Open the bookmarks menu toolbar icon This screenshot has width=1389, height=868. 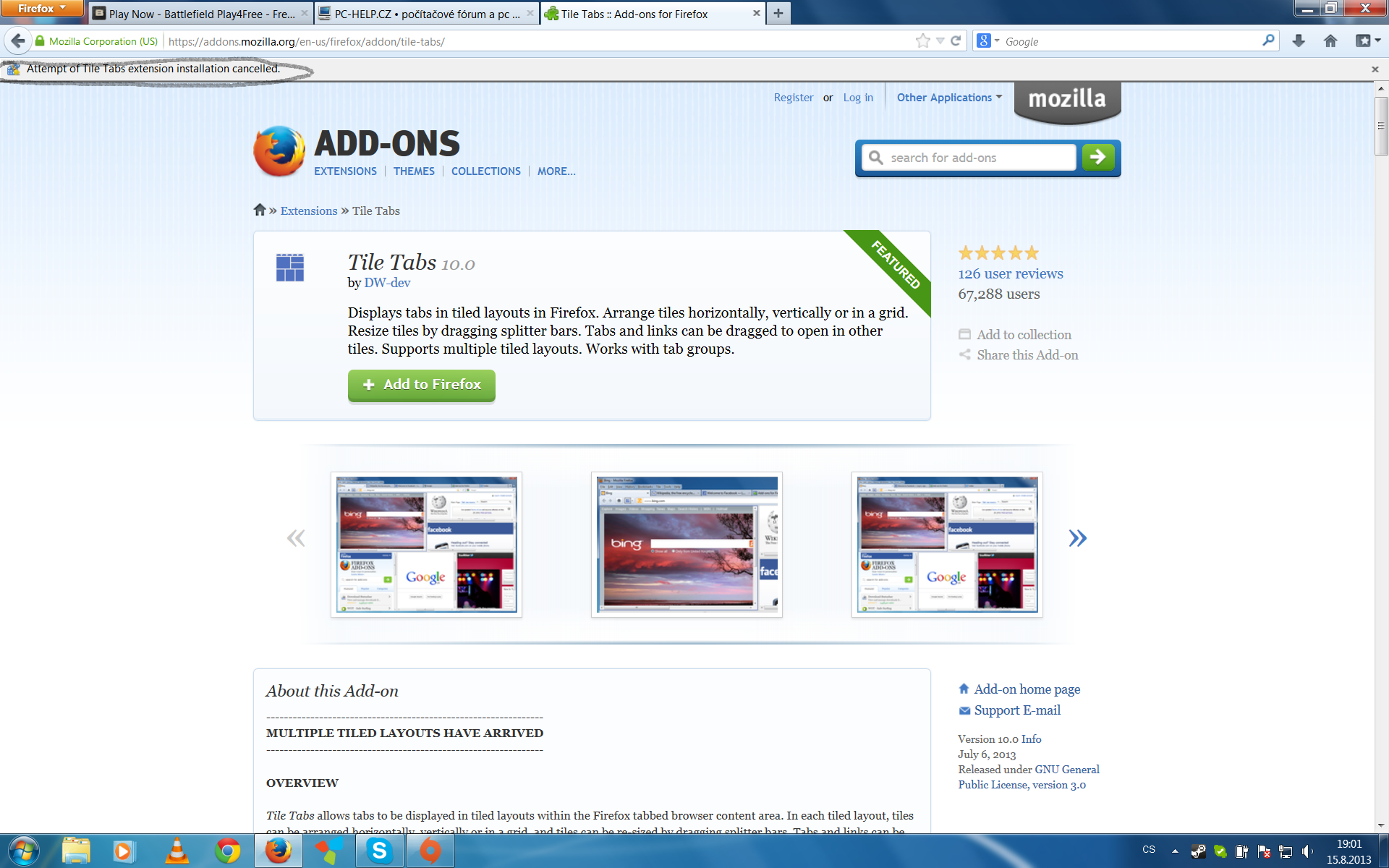(x=1367, y=41)
